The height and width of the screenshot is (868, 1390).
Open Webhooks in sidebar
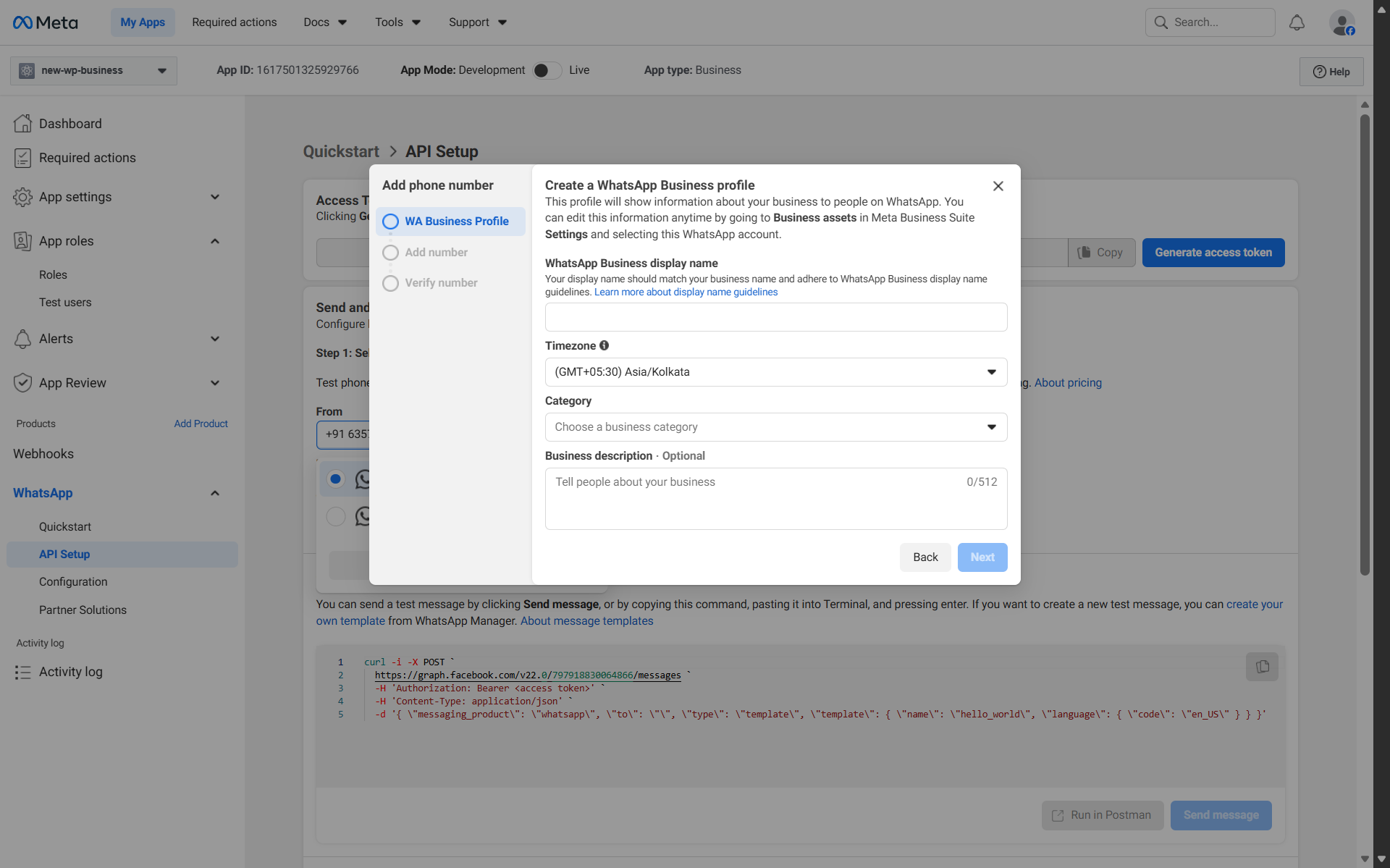click(x=43, y=454)
